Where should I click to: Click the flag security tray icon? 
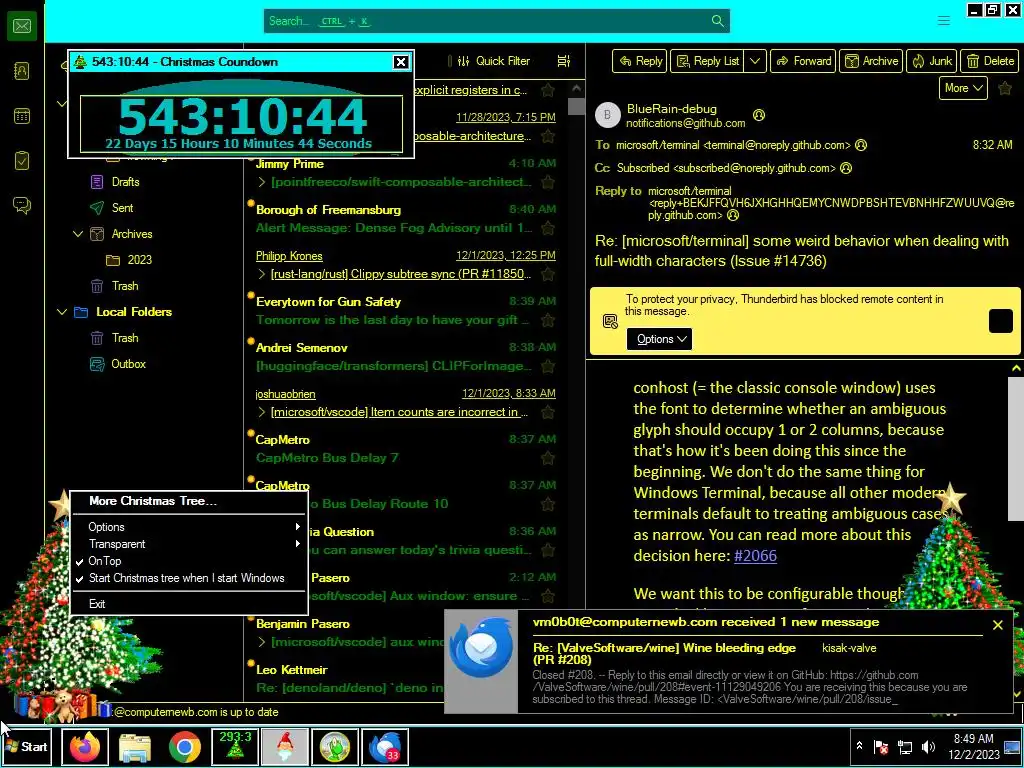click(x=881, y=746)
